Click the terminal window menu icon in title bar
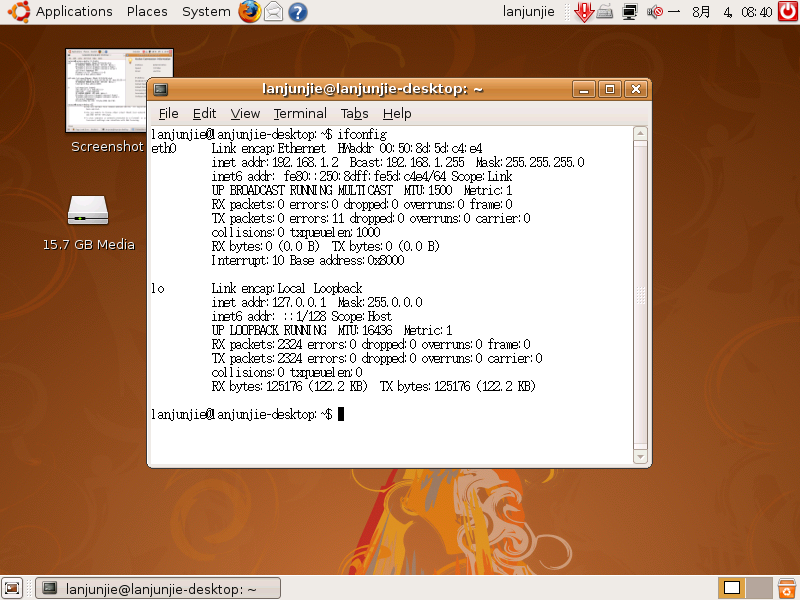The image size is (800, 600). [x=161, y=89]
